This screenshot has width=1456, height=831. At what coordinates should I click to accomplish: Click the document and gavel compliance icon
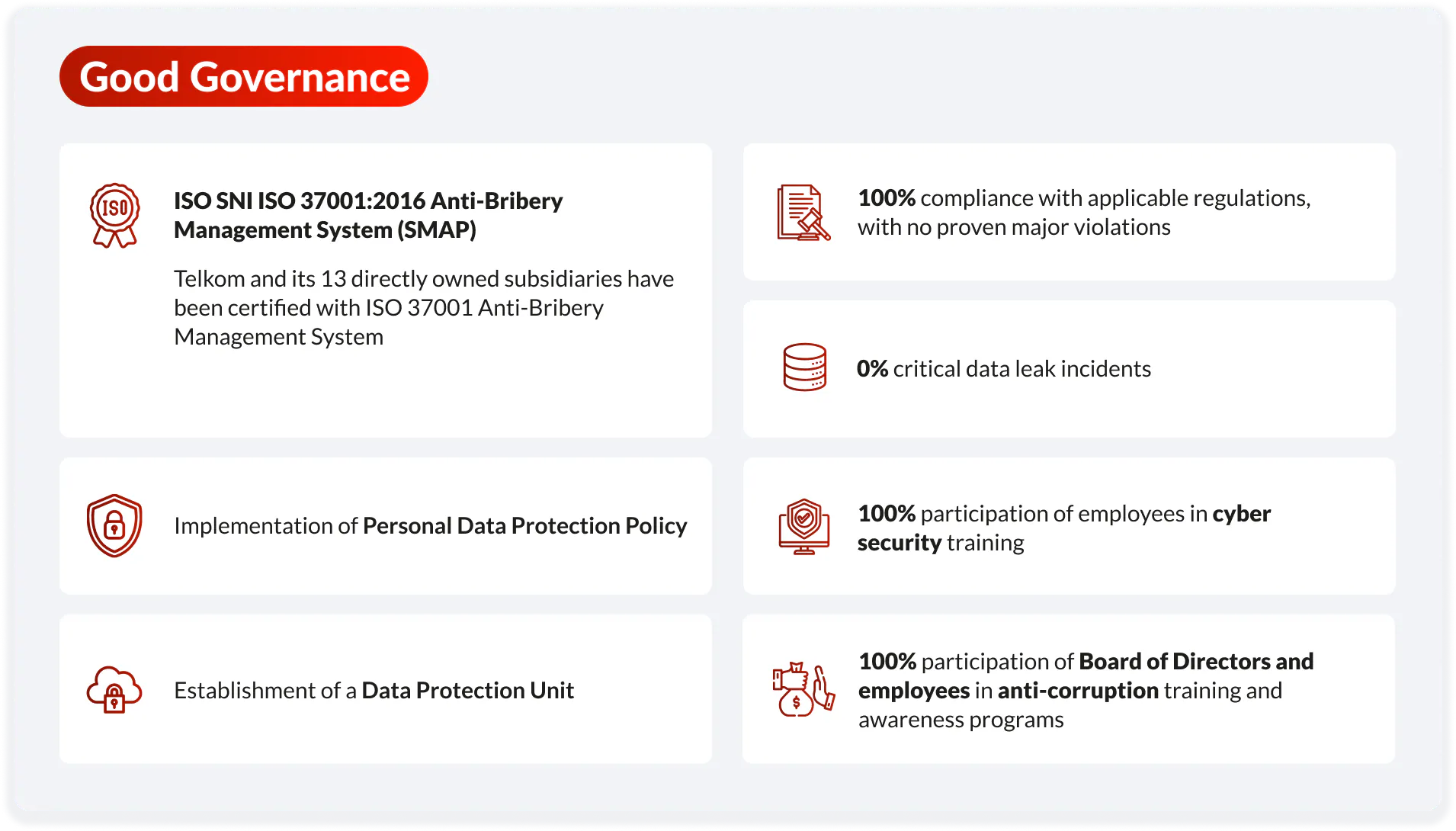point(803,213)
